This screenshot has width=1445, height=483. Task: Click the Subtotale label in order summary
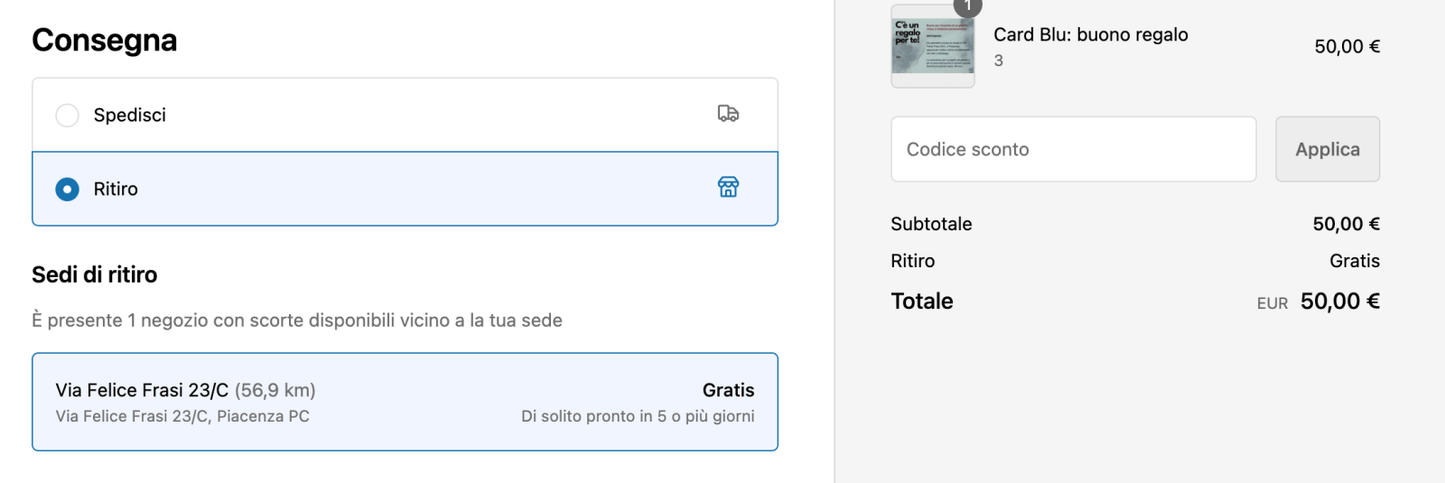(x=931, y=224)
